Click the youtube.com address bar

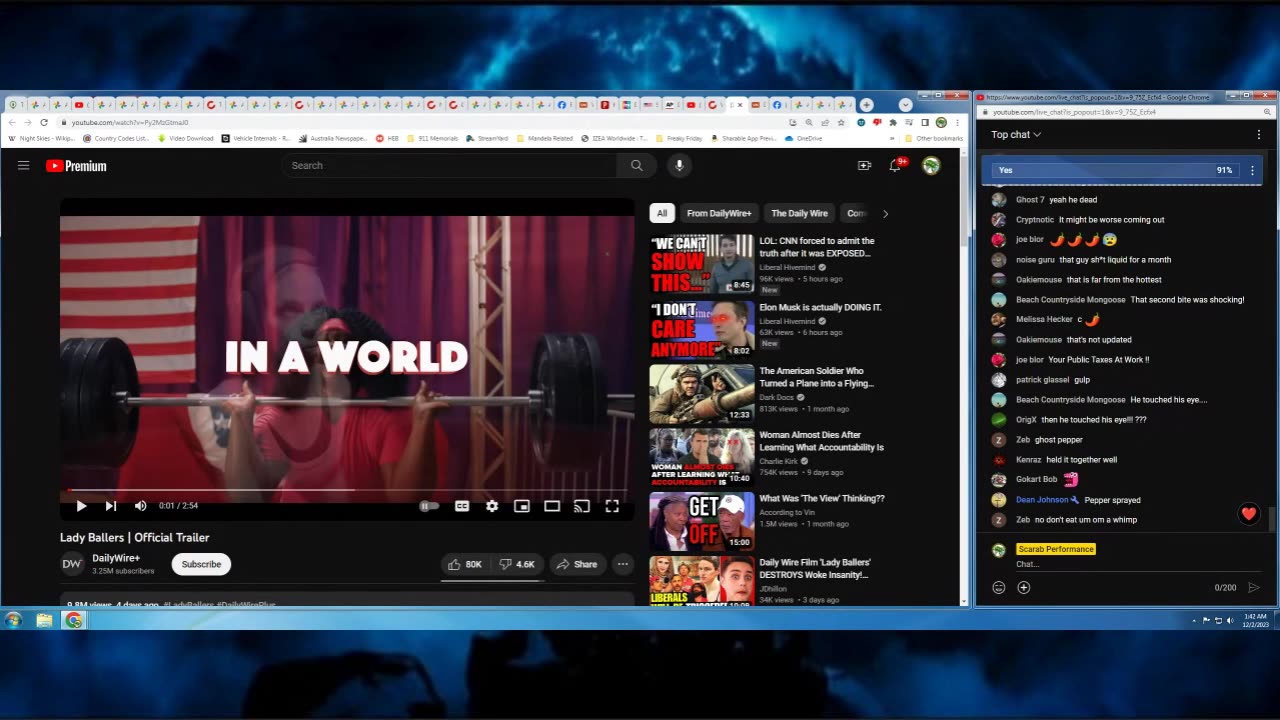click(420, 122)
